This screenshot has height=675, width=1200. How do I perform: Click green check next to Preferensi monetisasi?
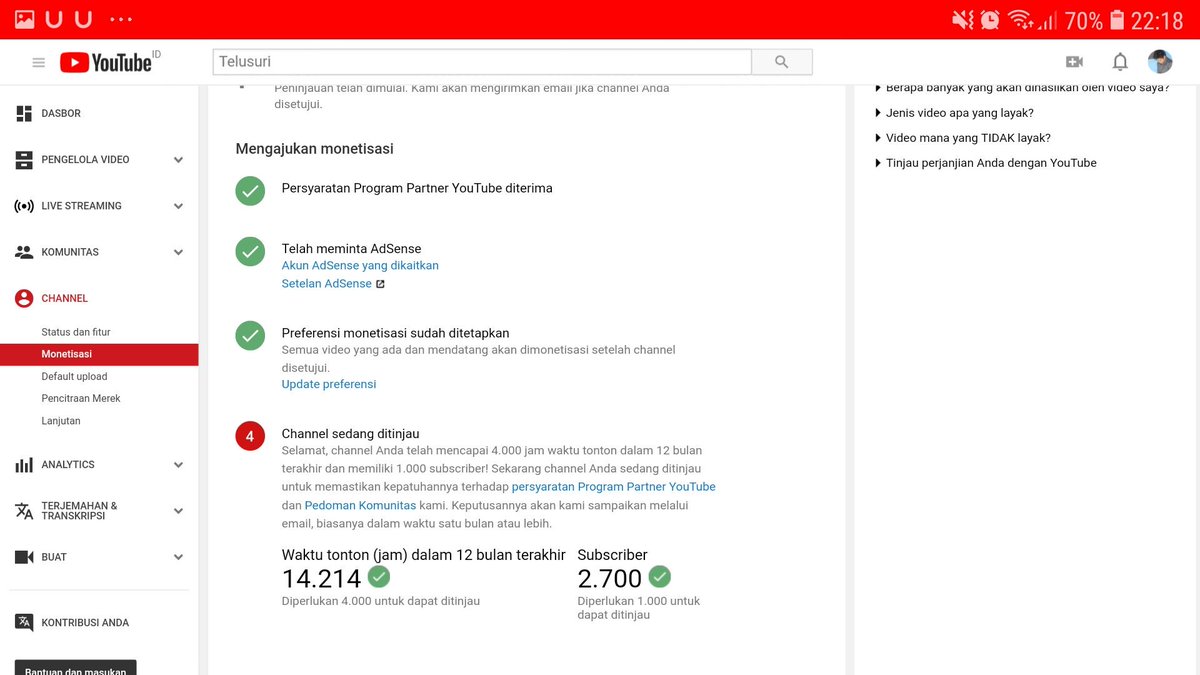point(250,335)
